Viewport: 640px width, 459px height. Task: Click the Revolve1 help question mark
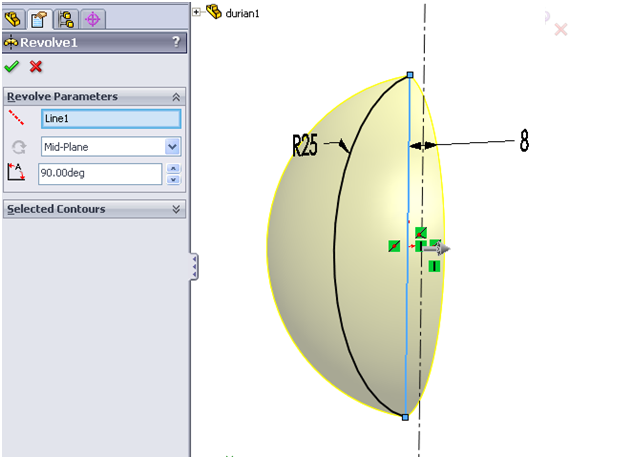176,42
